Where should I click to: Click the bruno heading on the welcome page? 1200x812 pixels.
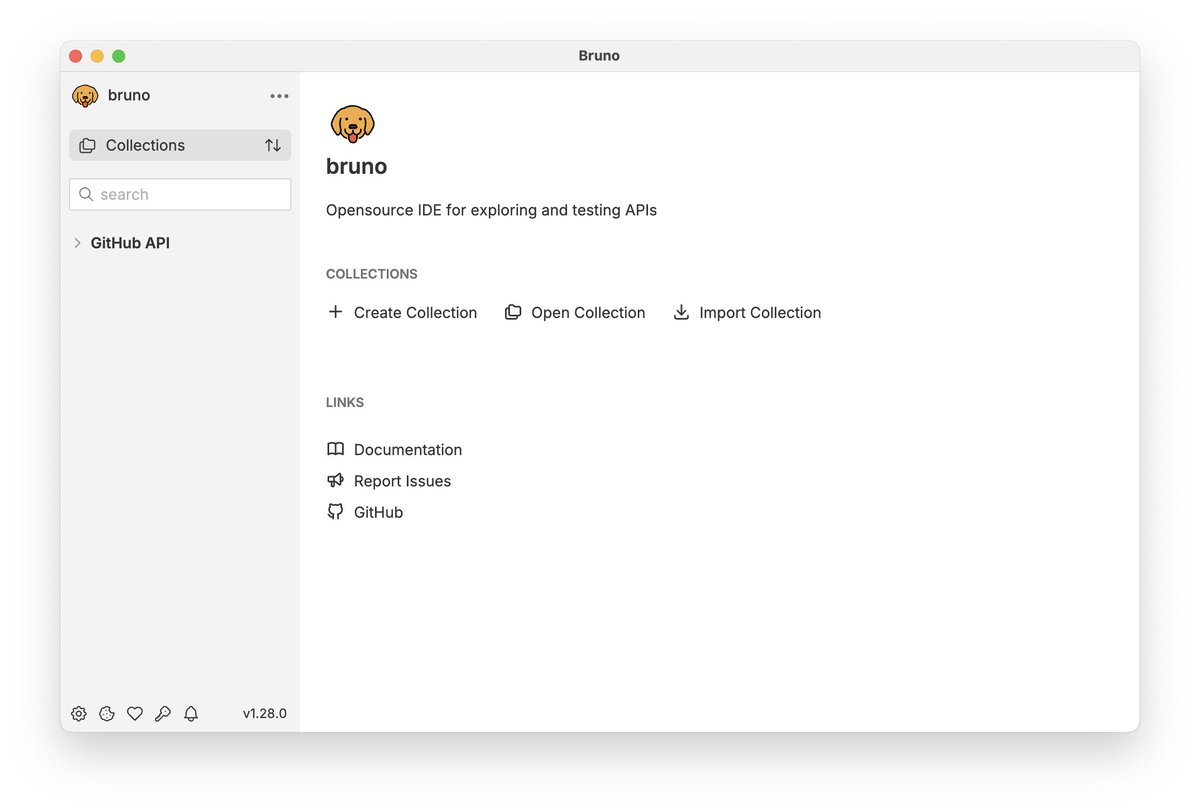pyautogui.click(x=356, y=167)
